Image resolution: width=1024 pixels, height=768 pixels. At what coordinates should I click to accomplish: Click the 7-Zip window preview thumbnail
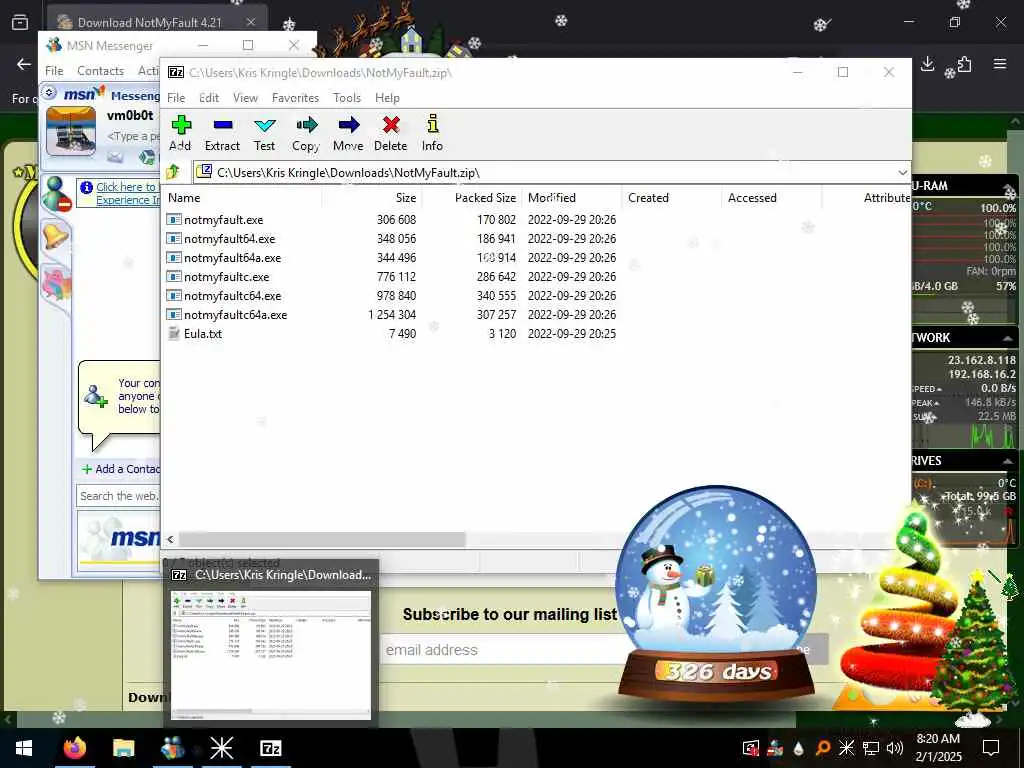coord(271,655)
